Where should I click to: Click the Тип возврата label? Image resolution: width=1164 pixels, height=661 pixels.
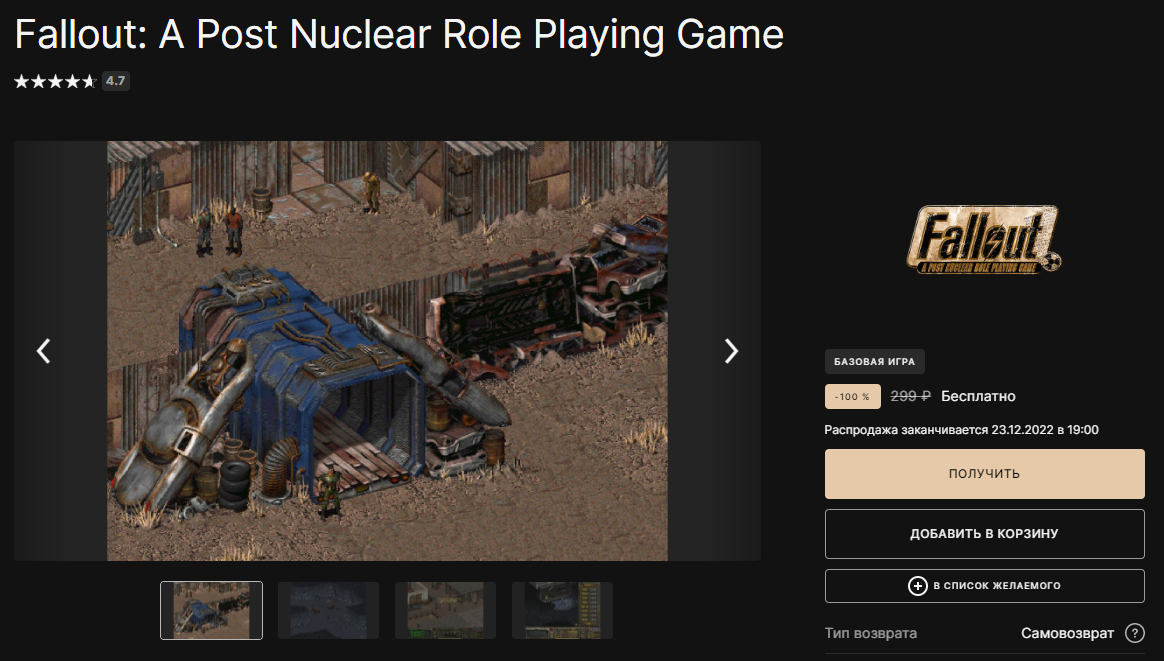871,633
